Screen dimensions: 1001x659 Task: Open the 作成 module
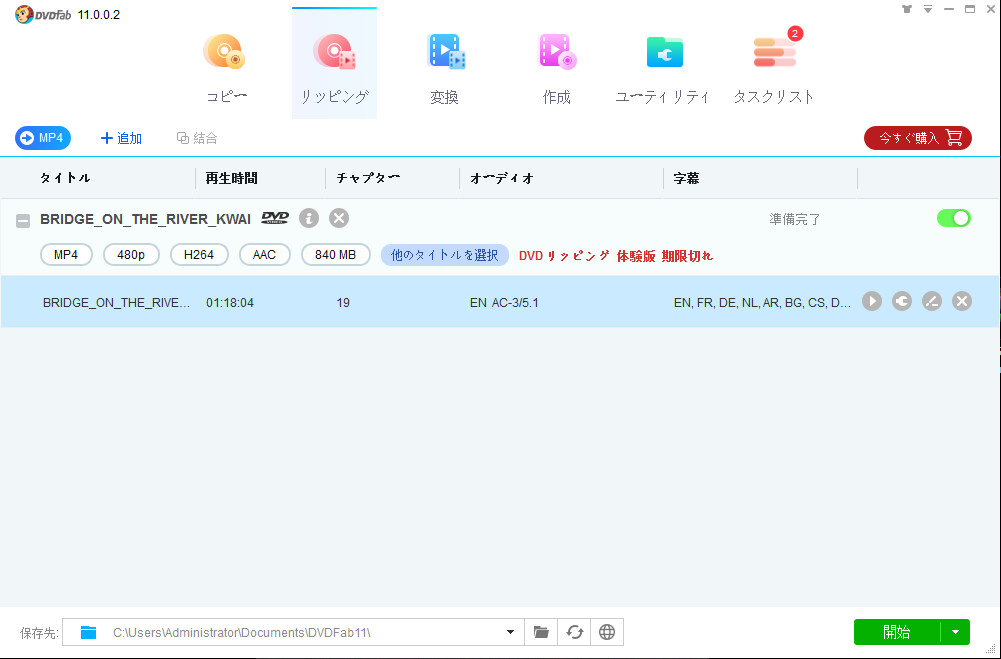556,66
